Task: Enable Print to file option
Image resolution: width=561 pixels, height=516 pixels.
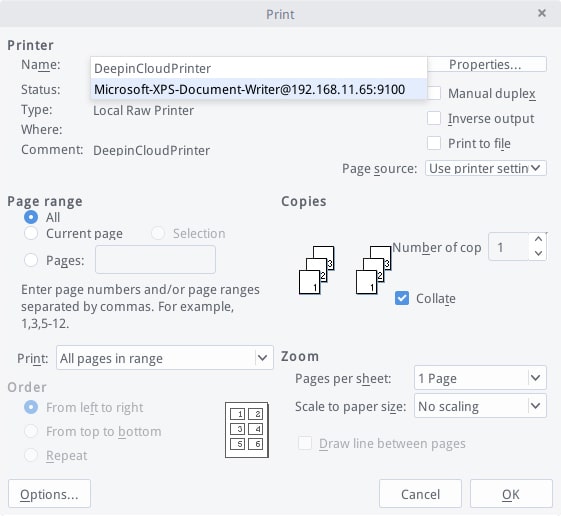Action: pos(434,143)
